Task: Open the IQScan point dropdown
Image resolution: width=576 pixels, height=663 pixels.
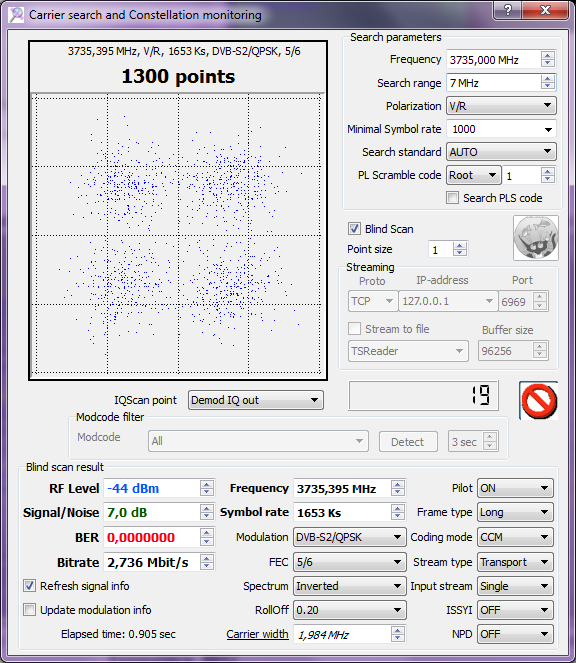Action: (256, 400)
